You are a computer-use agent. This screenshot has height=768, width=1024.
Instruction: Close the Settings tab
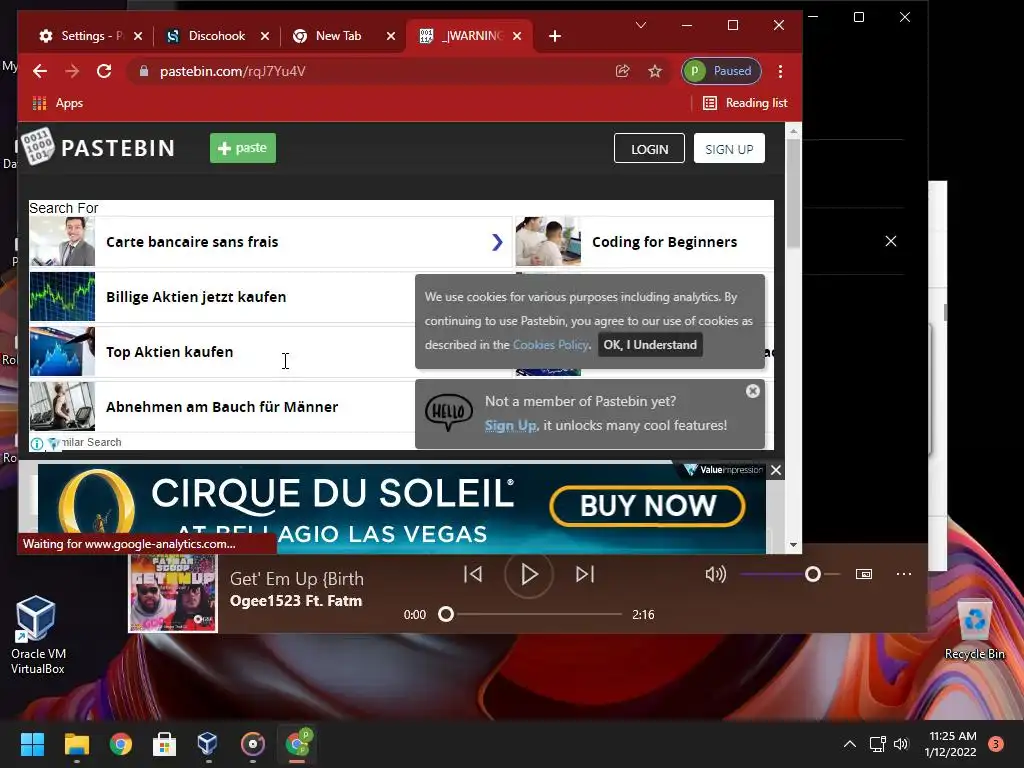click(x=138, y=36)
